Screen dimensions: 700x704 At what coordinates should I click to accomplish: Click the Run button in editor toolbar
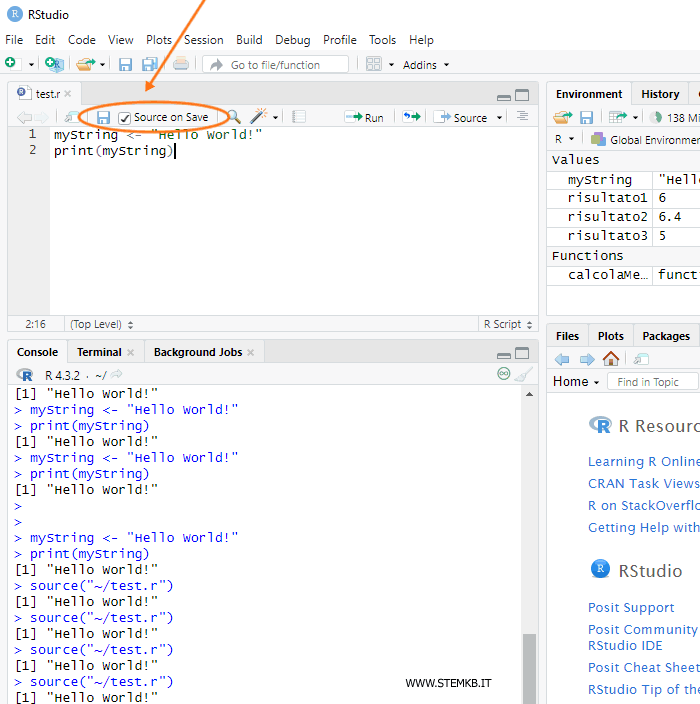tap(364, 117)
